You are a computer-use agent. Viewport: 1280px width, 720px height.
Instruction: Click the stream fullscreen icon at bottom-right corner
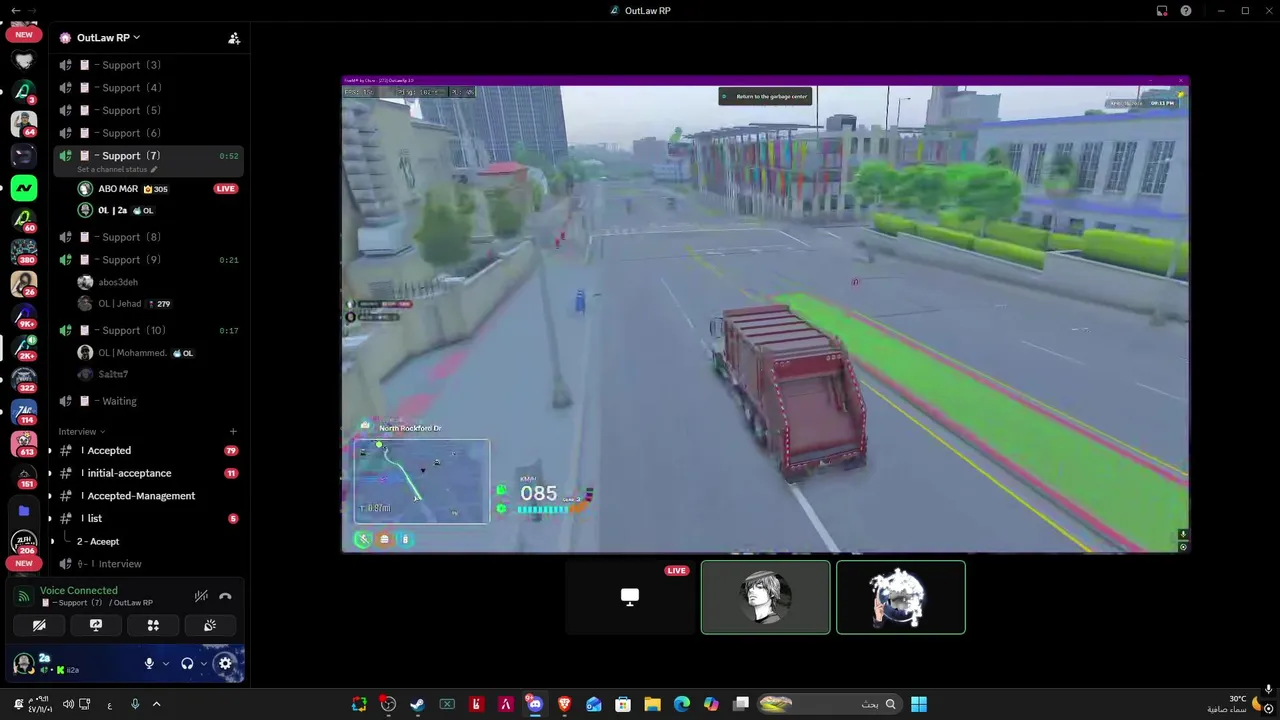(1183, 547)
